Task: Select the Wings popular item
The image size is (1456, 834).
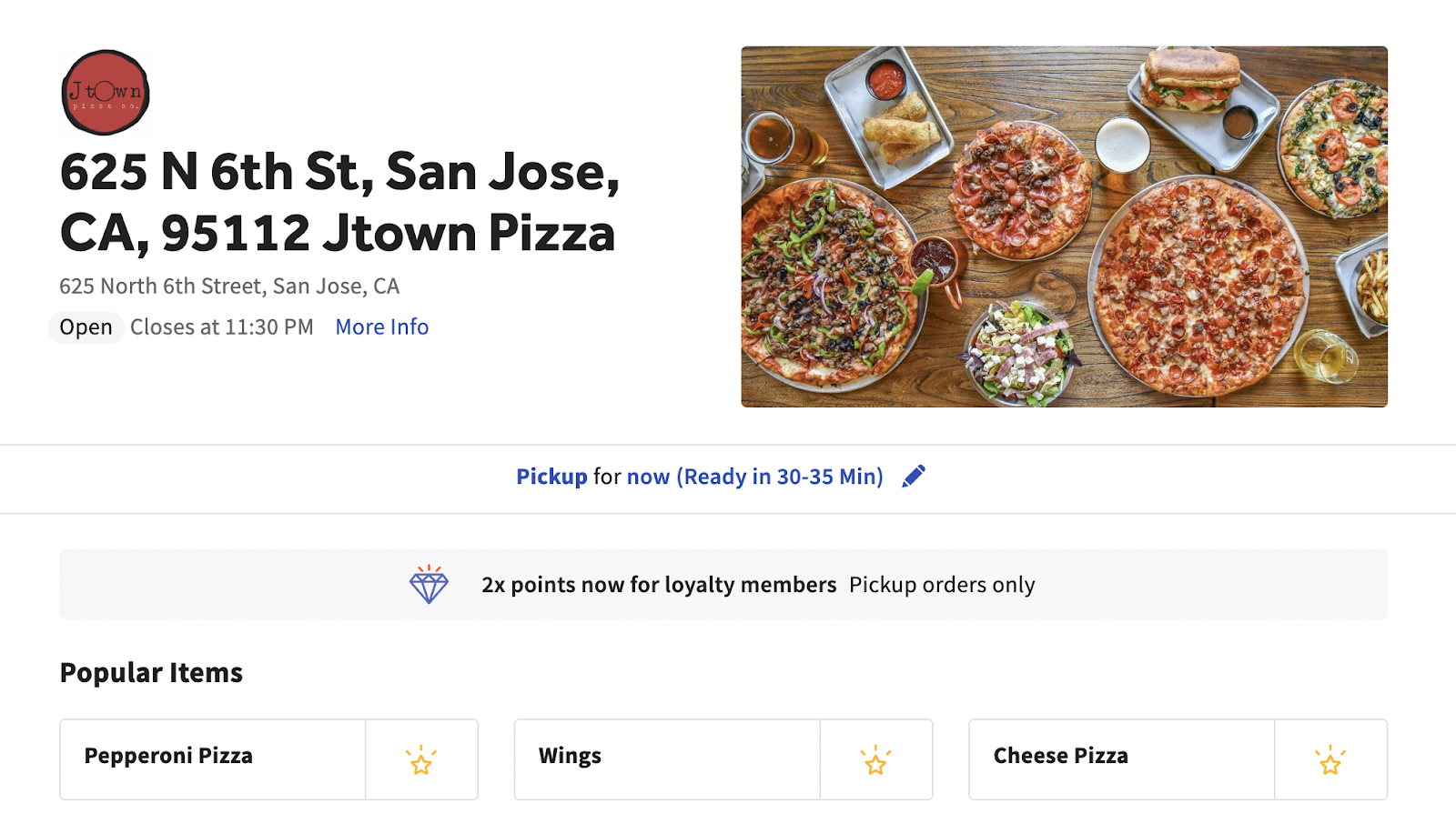Action: 570,757
